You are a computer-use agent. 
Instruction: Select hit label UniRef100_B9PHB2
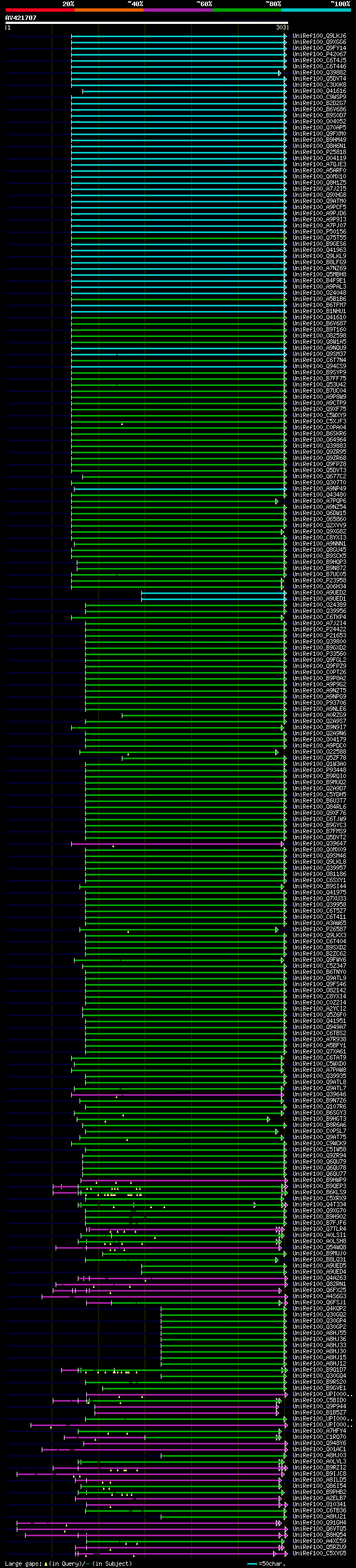pos(319,1492)
